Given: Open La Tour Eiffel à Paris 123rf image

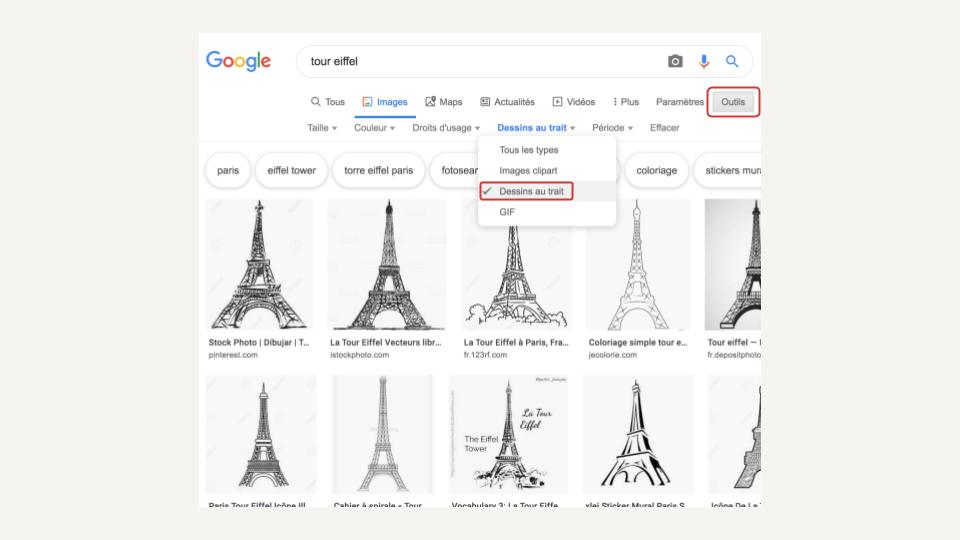Looking at the screenshot, I should point(516,277).
